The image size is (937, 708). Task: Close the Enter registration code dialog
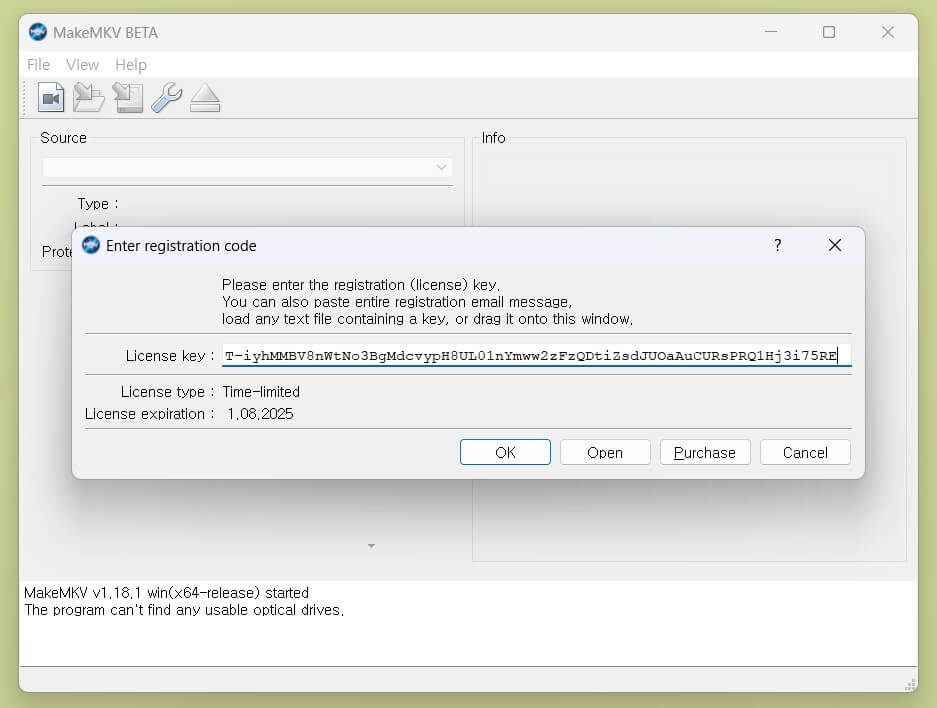click(835, 245)
